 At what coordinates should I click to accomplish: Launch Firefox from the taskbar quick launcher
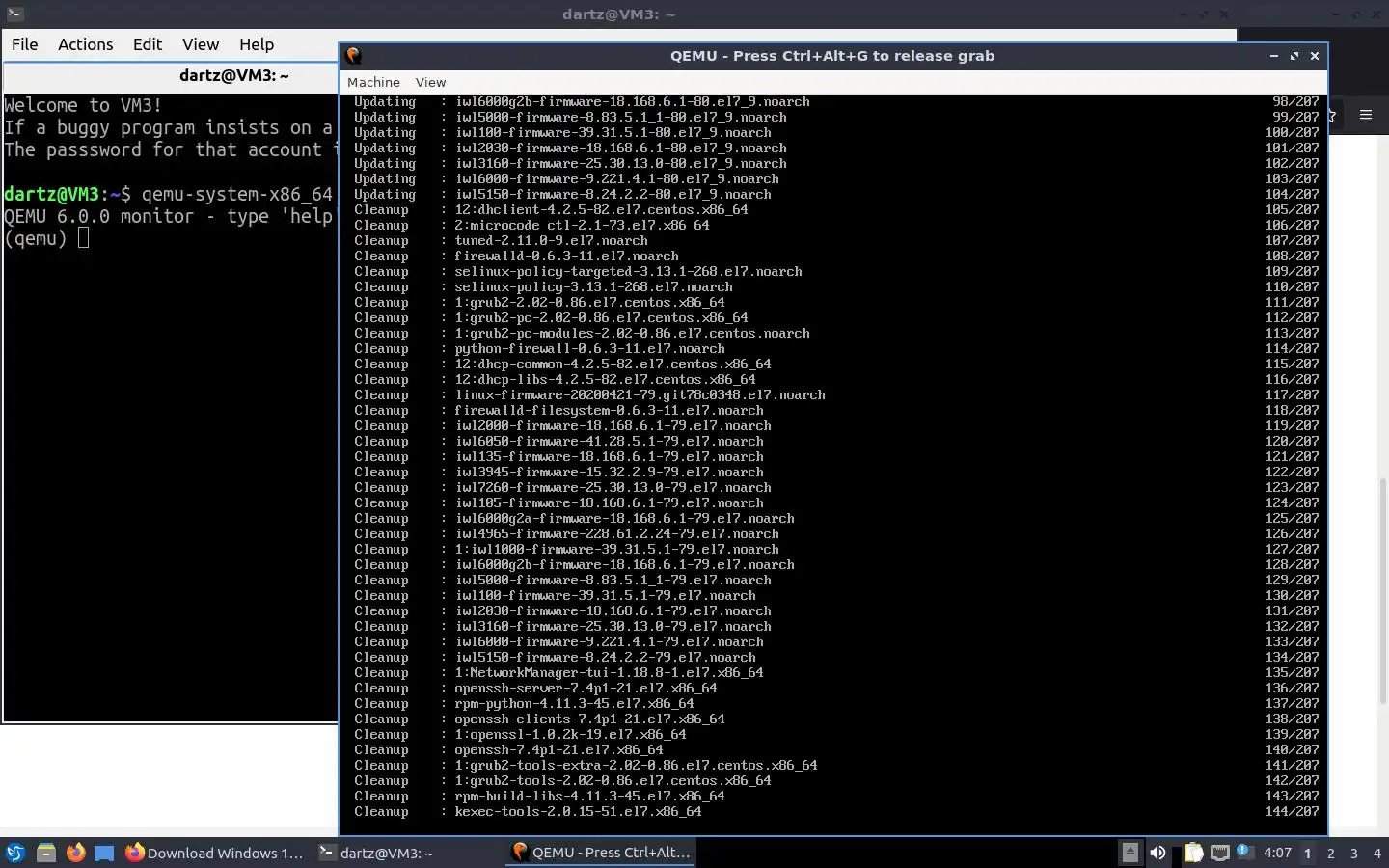click(75, 853)
